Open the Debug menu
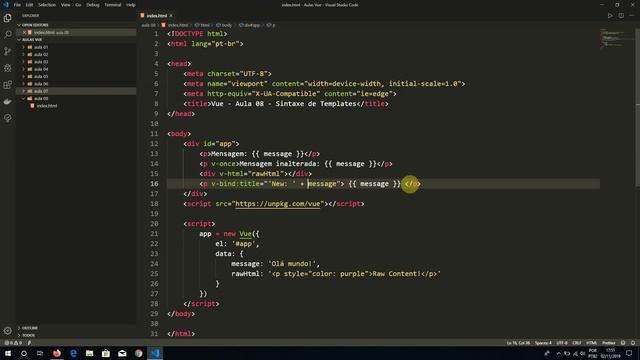Viewport: 640px width, 360px height. (93, 5)
